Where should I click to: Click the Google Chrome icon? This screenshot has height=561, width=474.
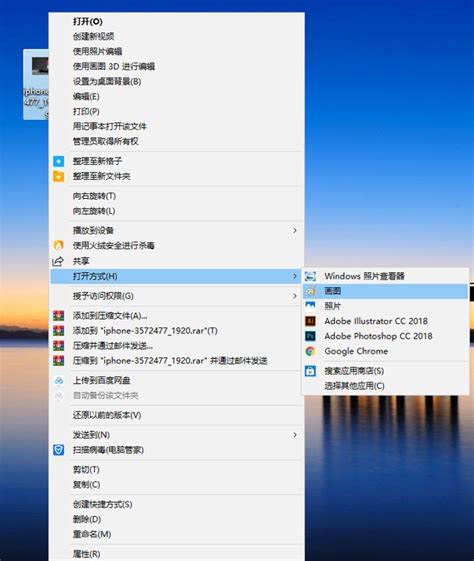pyautogui.click(x=310, y=351)
